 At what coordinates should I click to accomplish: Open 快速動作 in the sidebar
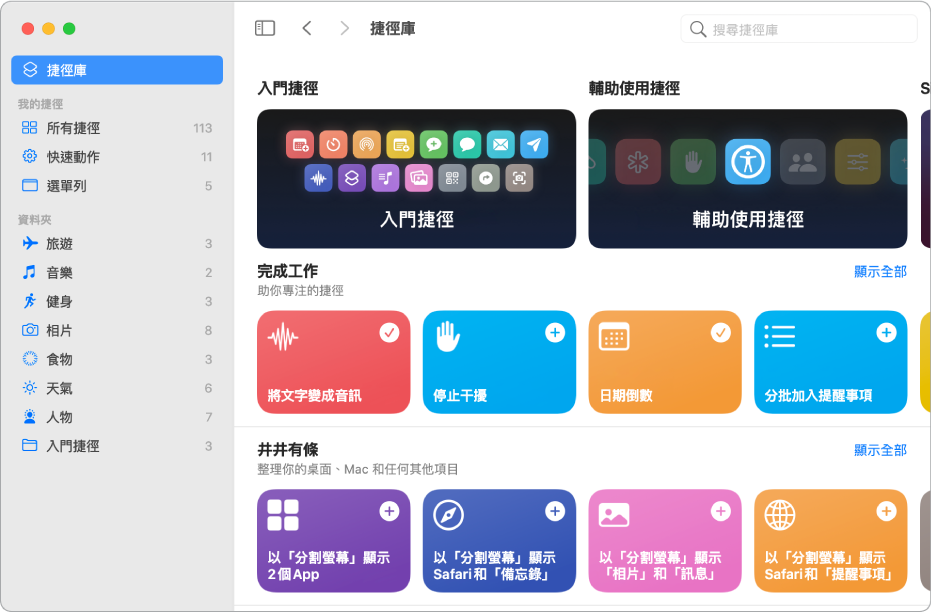tap(117, 157)
